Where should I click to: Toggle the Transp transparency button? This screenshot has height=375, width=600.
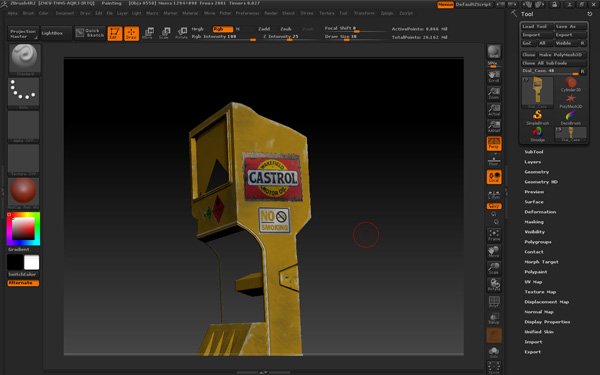pos(494,318)
